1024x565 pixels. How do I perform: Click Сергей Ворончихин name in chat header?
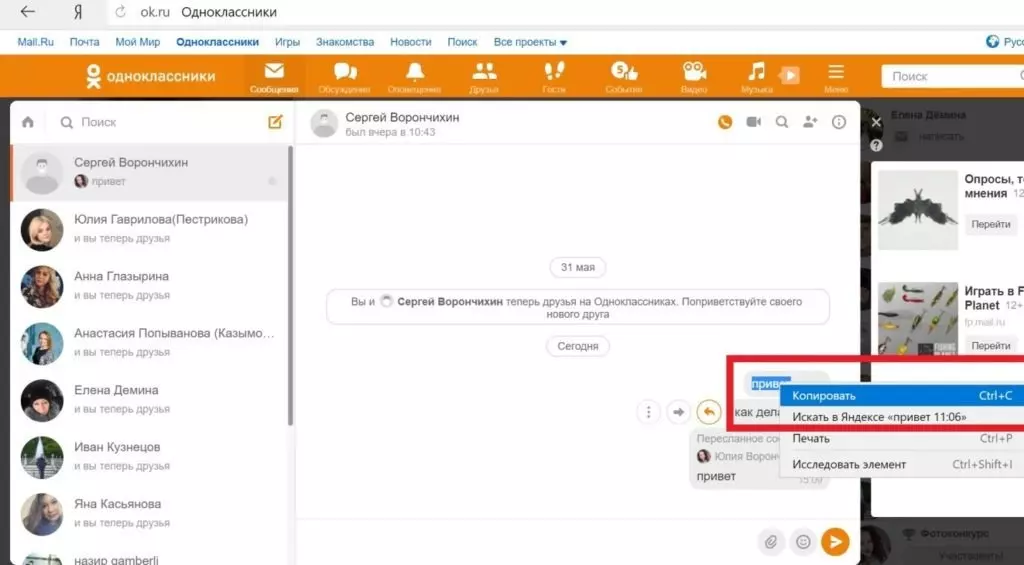[x=402, y=118]
